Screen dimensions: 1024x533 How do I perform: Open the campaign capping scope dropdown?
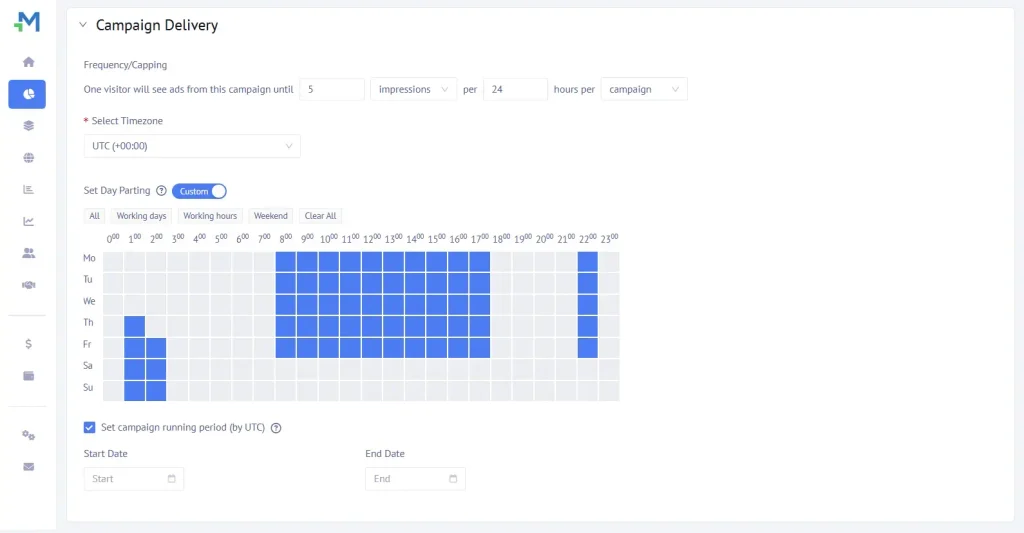644,89
